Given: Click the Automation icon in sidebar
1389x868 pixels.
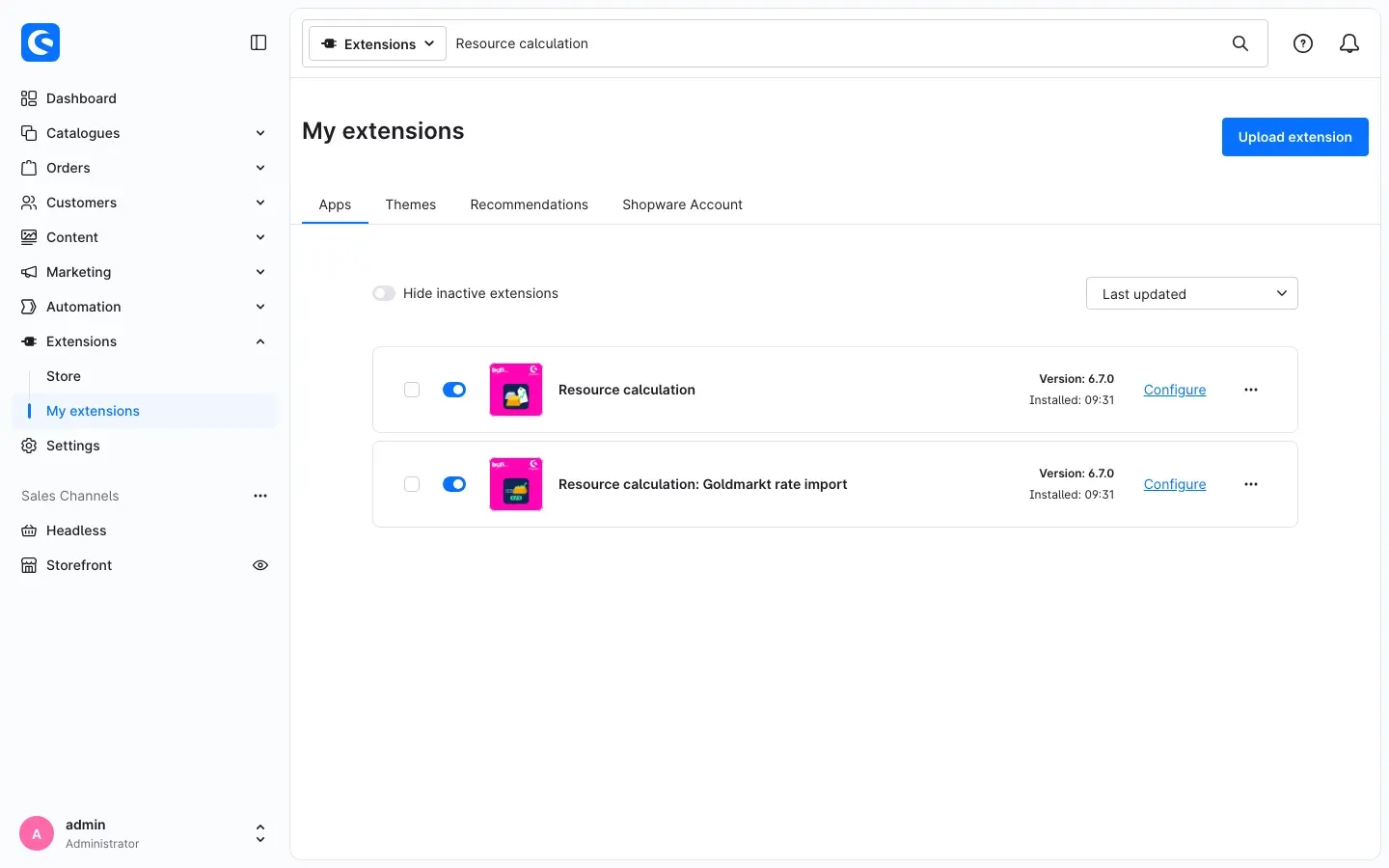Looking at the screenshot, I should [29, 307].
